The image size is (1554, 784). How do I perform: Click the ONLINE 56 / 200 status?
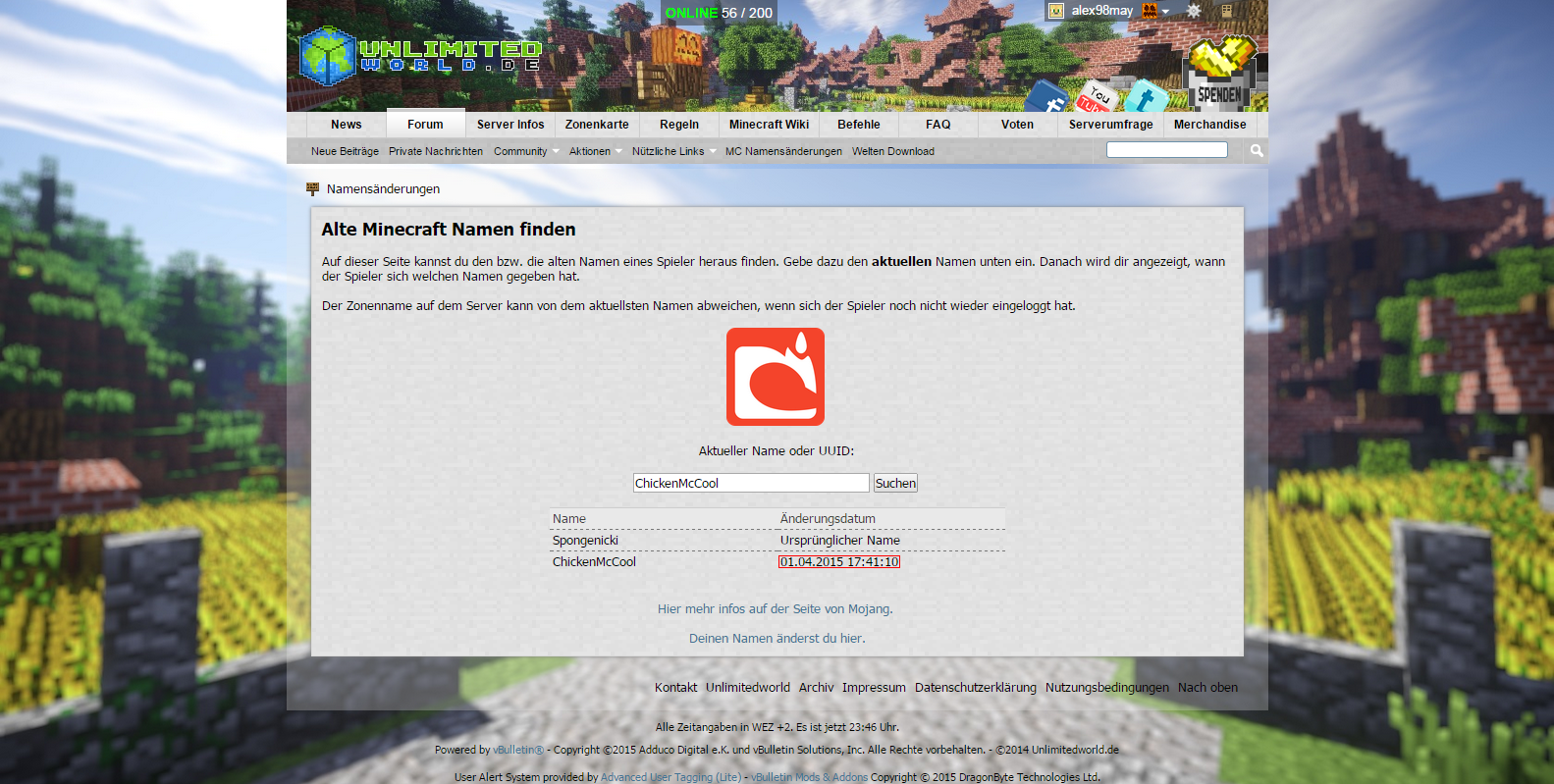tap(719, 13)
